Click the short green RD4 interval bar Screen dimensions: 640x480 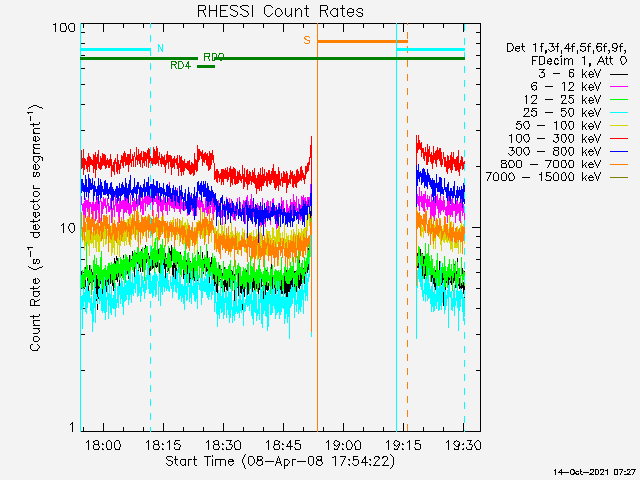(x=206, y=67)
